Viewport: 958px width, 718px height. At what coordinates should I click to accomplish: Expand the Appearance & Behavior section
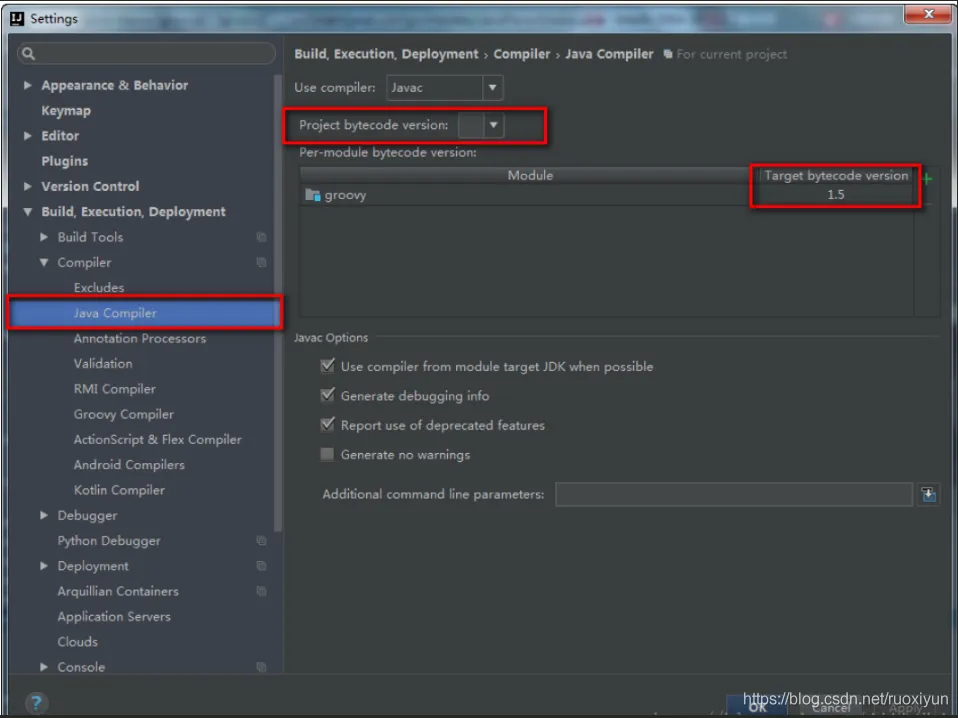[27, 85]
